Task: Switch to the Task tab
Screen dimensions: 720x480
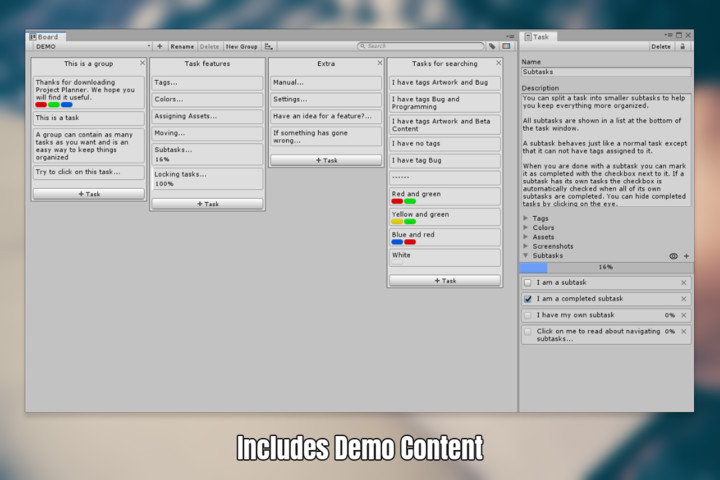Action: (x=538, y=37)
